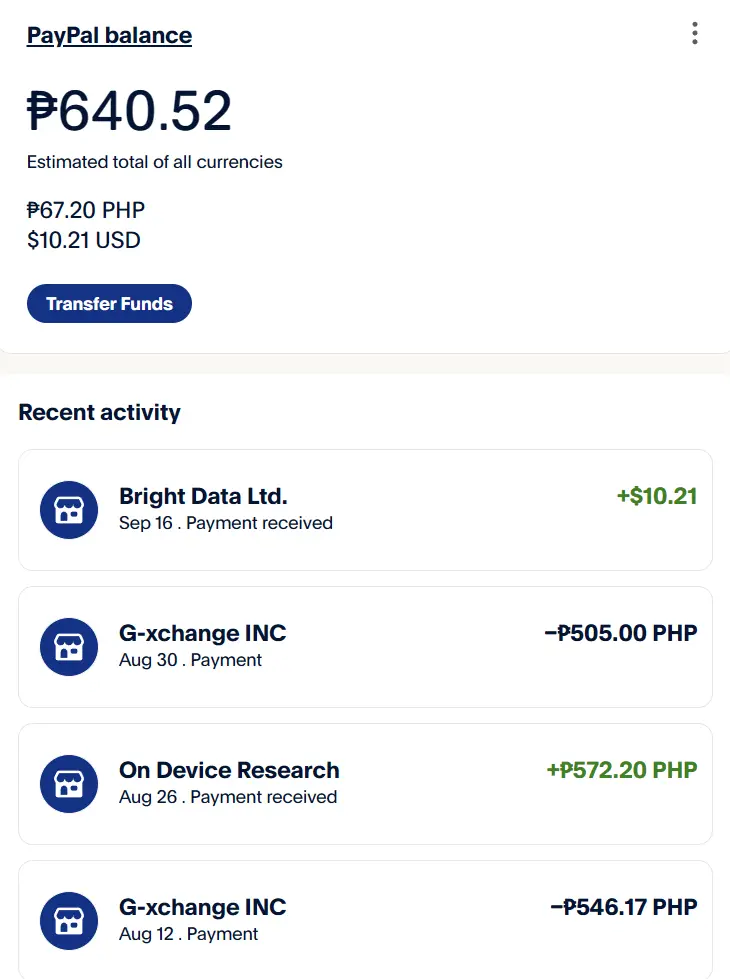Click the ₱640.52 total balance

pos(129,111)
